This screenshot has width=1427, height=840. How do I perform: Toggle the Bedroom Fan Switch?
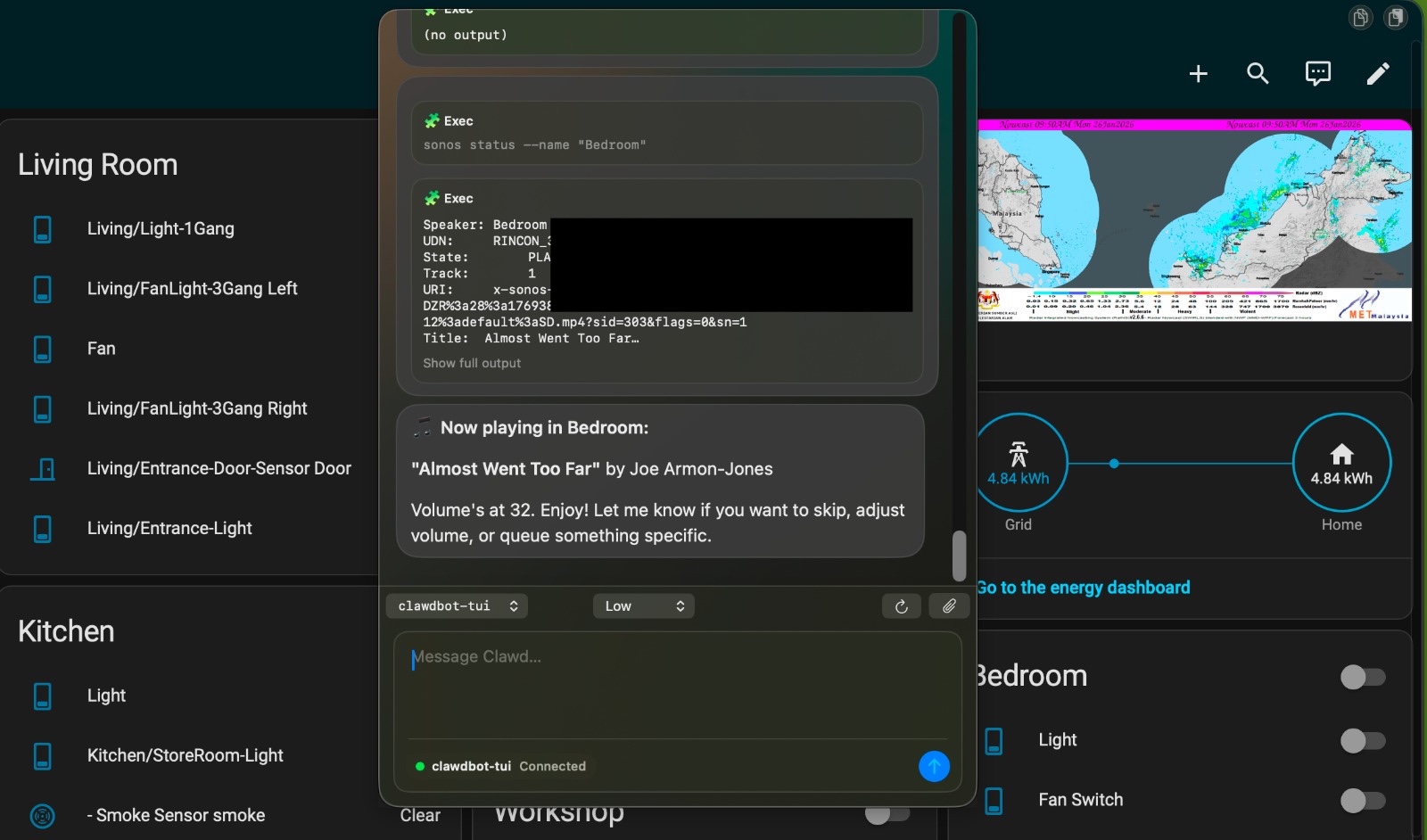1363,800
